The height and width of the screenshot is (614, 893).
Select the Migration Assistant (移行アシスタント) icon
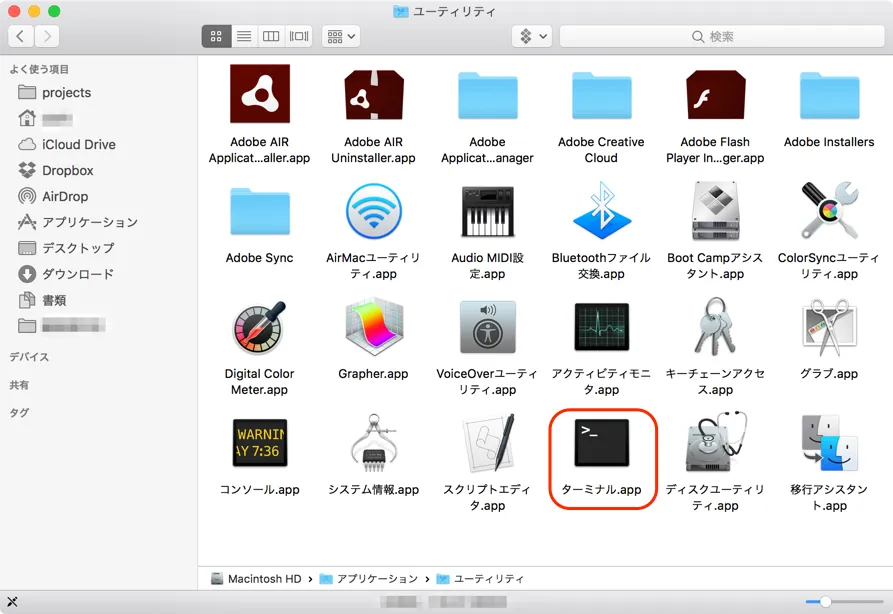pyautogui.click(x=829, y=443)
